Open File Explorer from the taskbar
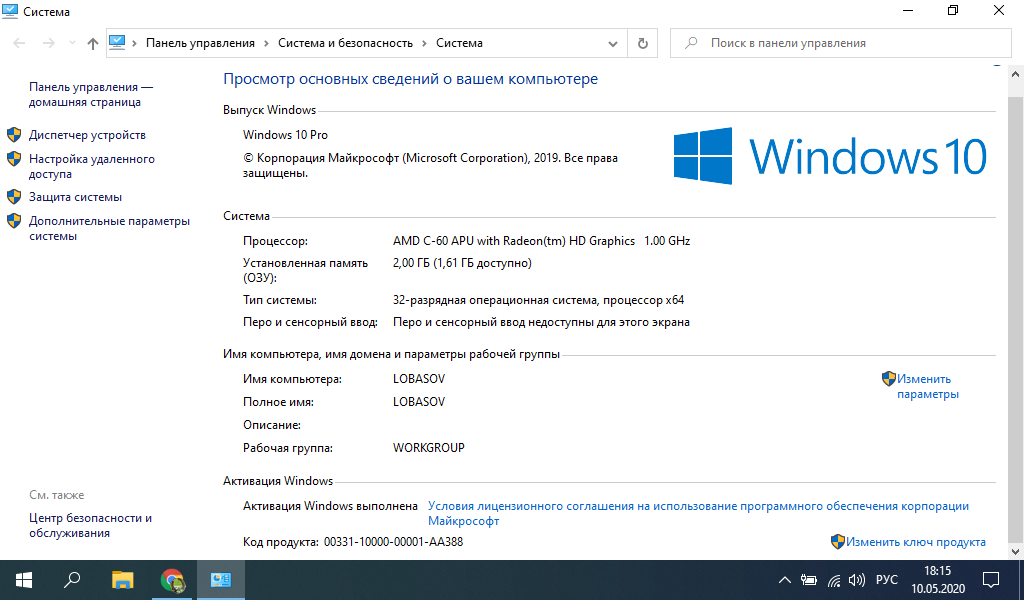 coord(122,580)
